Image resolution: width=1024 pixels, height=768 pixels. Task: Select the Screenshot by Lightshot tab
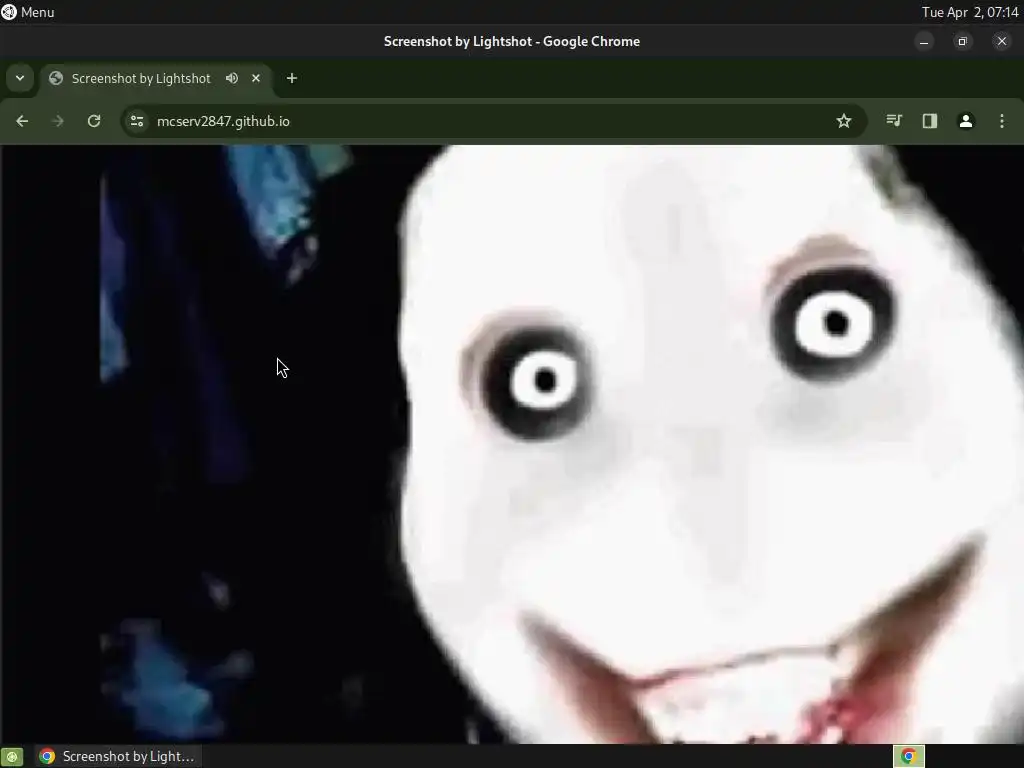coord(157,78)
